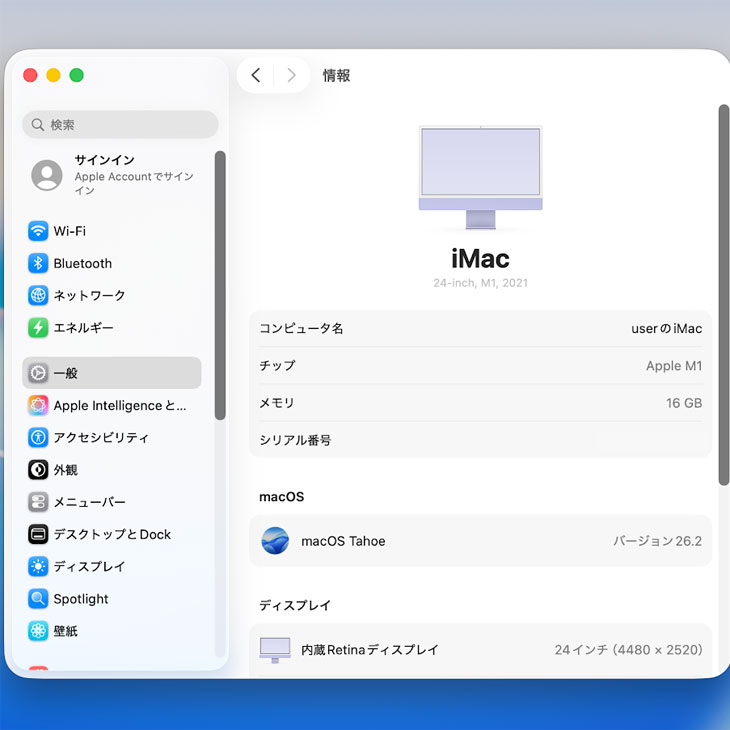The width and height of the screenshot is (730, 730).
Task: Click the Wi-Fi icon in sidebar
Action: (x=38, y=231)
